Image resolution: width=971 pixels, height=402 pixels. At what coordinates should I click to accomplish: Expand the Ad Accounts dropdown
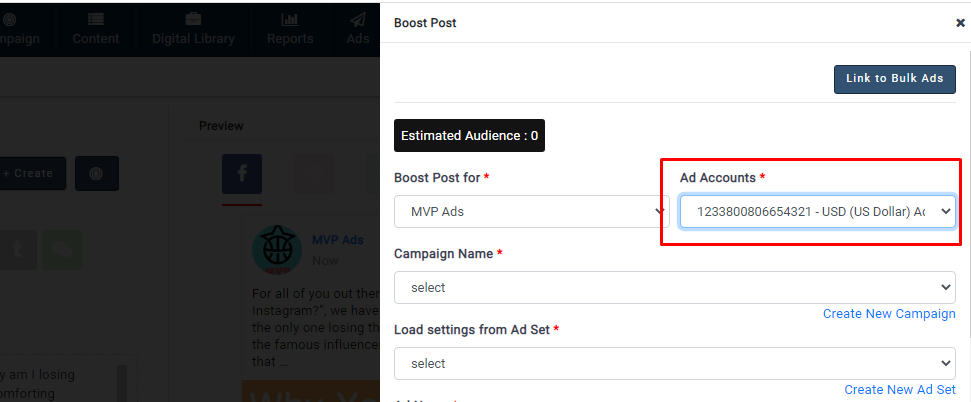(x=817, y=211)
